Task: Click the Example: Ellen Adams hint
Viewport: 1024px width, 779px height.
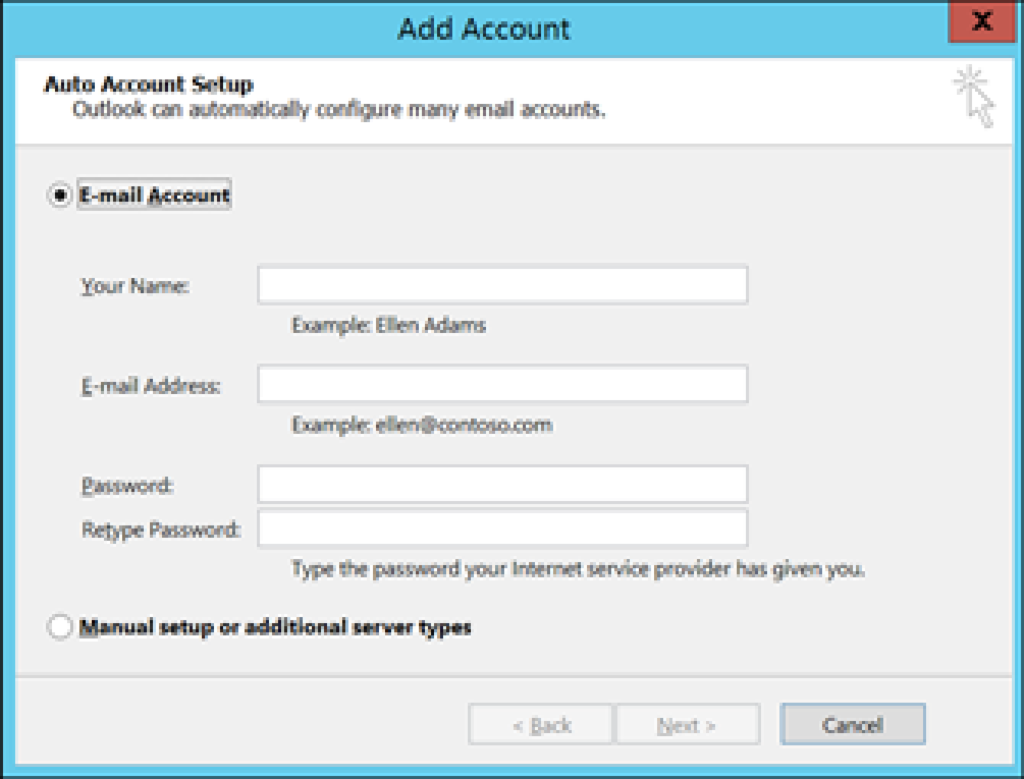Action: [x=389, y=325]
